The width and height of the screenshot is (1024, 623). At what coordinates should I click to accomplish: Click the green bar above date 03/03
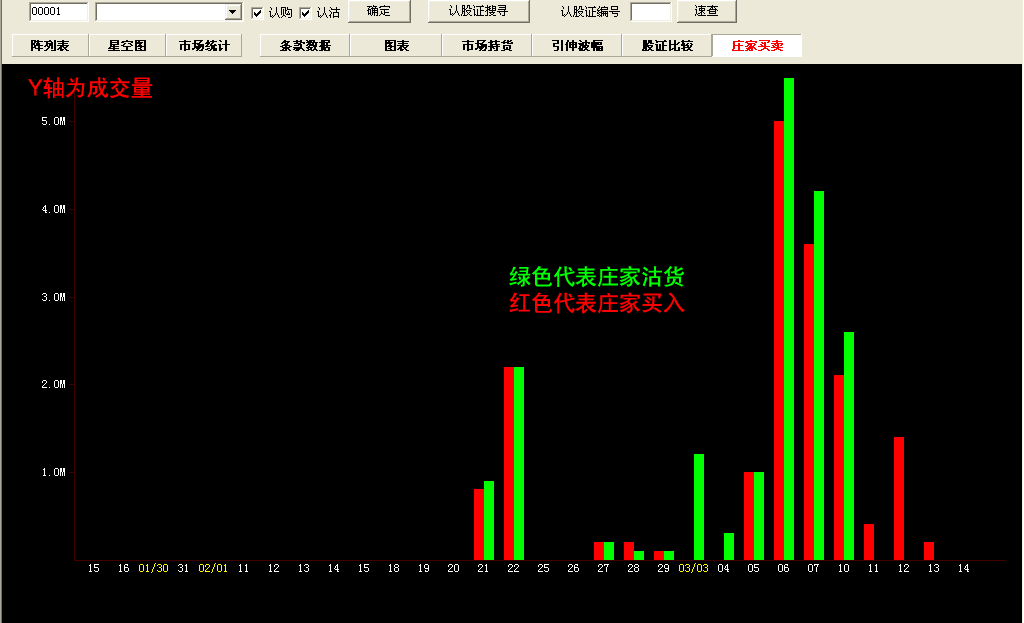[x=699, y=506]
